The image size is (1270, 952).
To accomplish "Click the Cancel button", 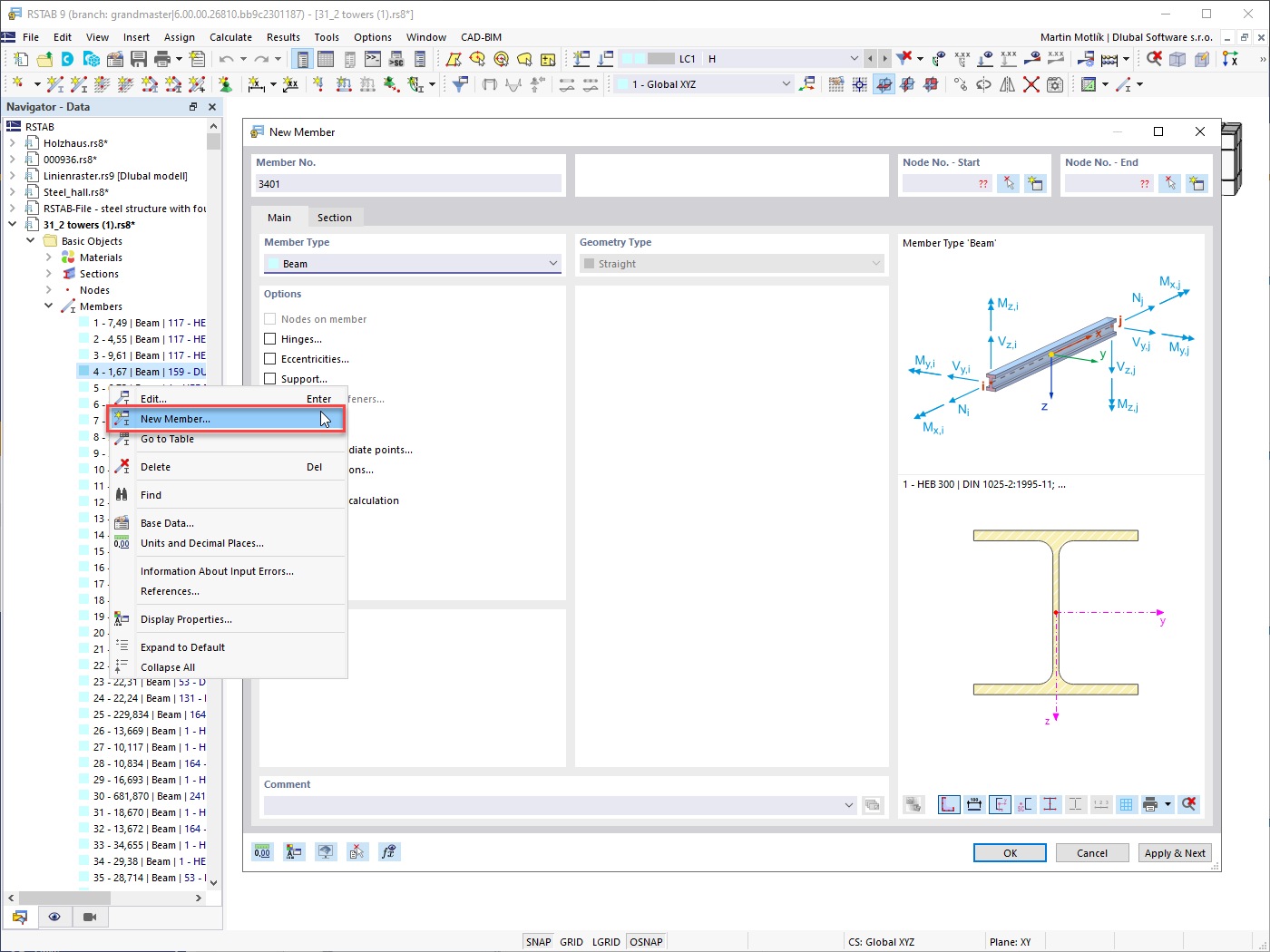I will tap(1092, 853).
